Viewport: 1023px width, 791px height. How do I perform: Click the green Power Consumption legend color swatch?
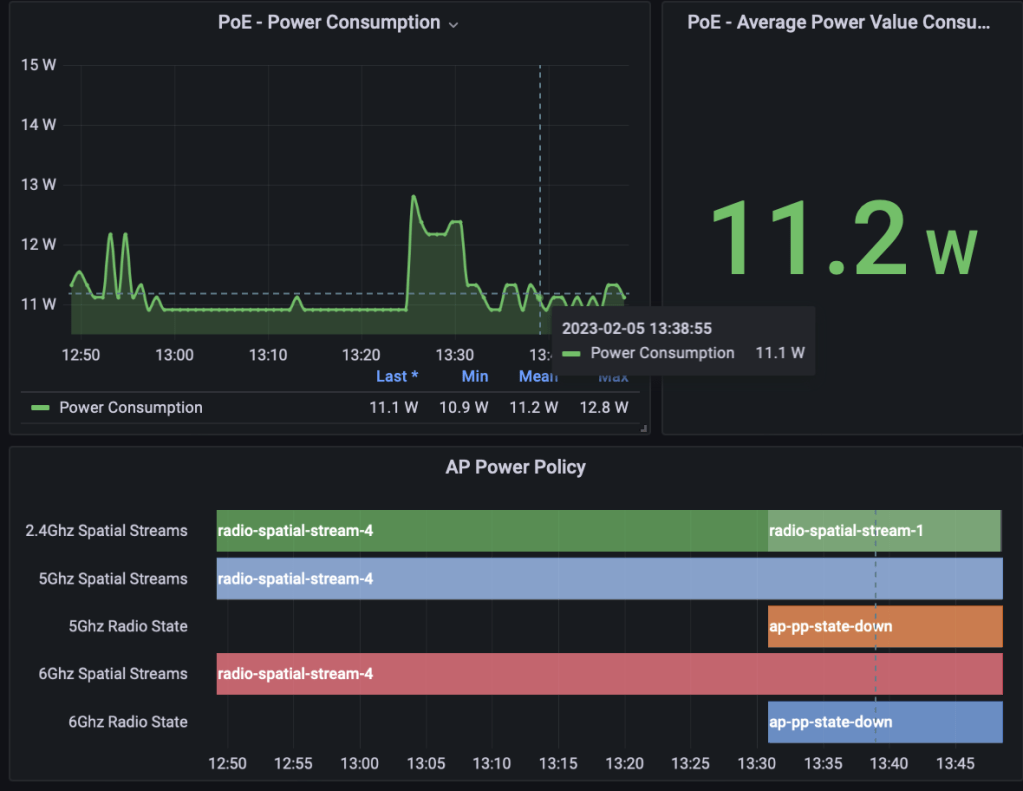point(40,408)
